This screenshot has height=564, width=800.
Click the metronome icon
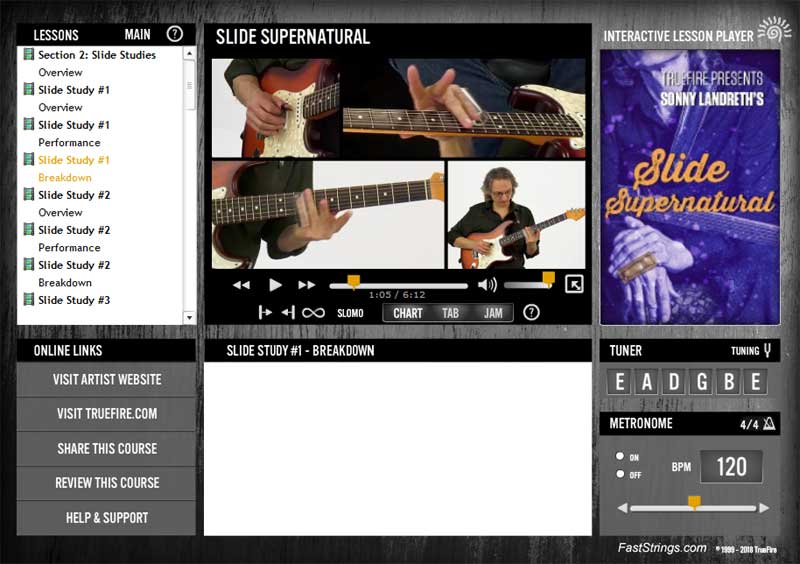tap(769, 423)
